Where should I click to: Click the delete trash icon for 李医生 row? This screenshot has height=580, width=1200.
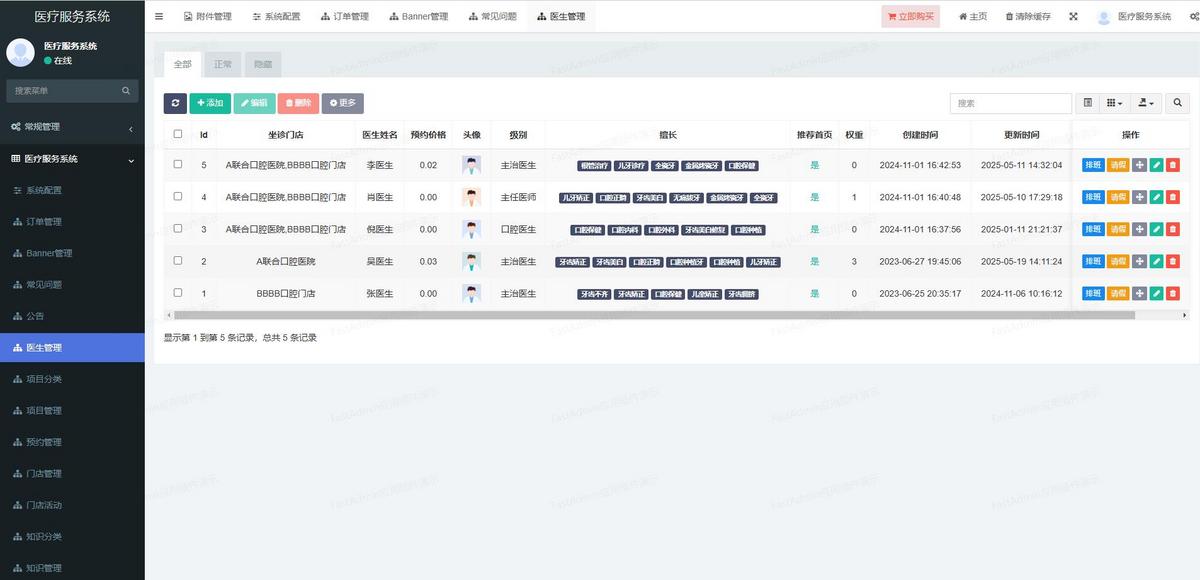(x=1172, y=165)
